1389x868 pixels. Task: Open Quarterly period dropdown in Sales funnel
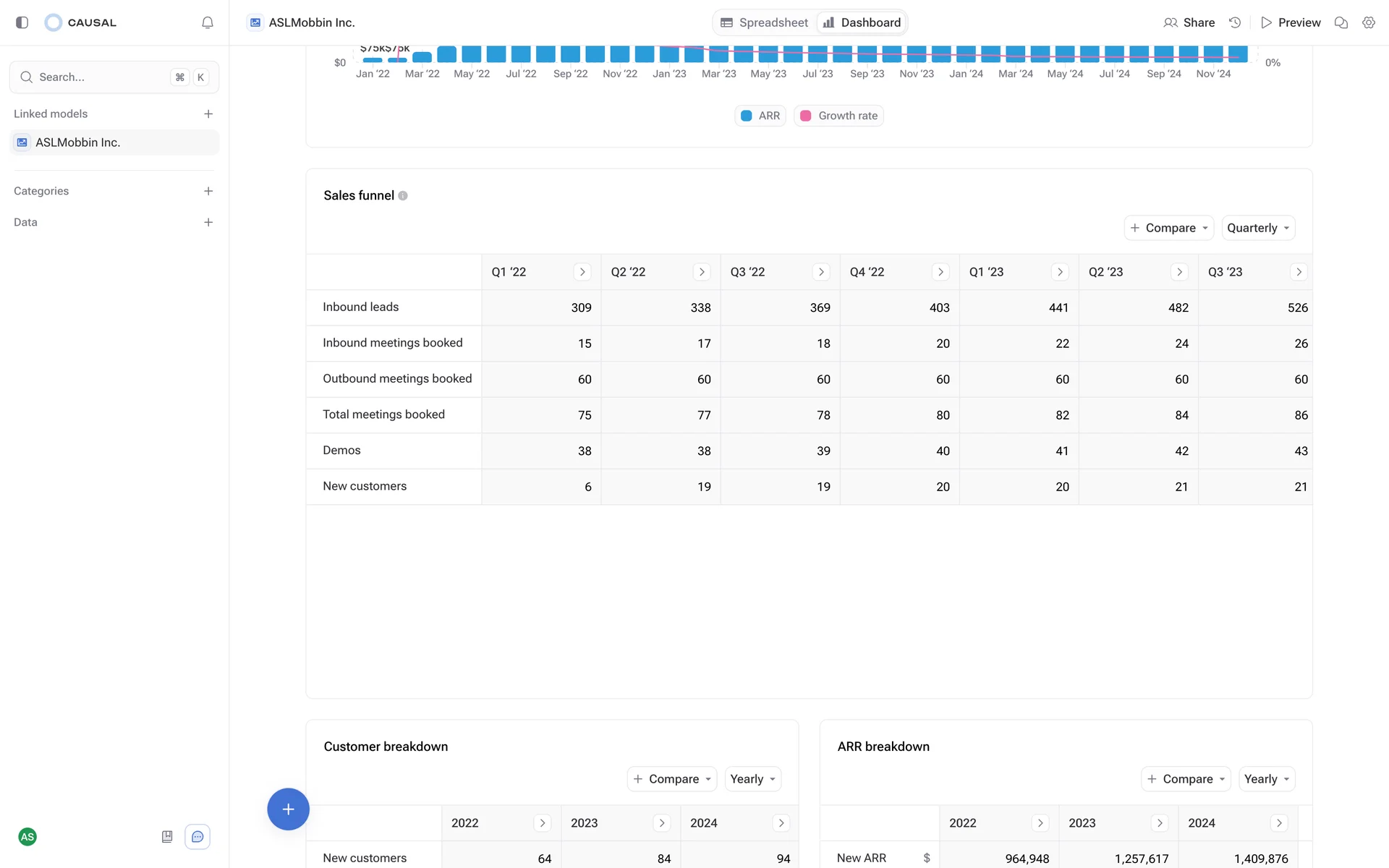tap(1257, 228)
